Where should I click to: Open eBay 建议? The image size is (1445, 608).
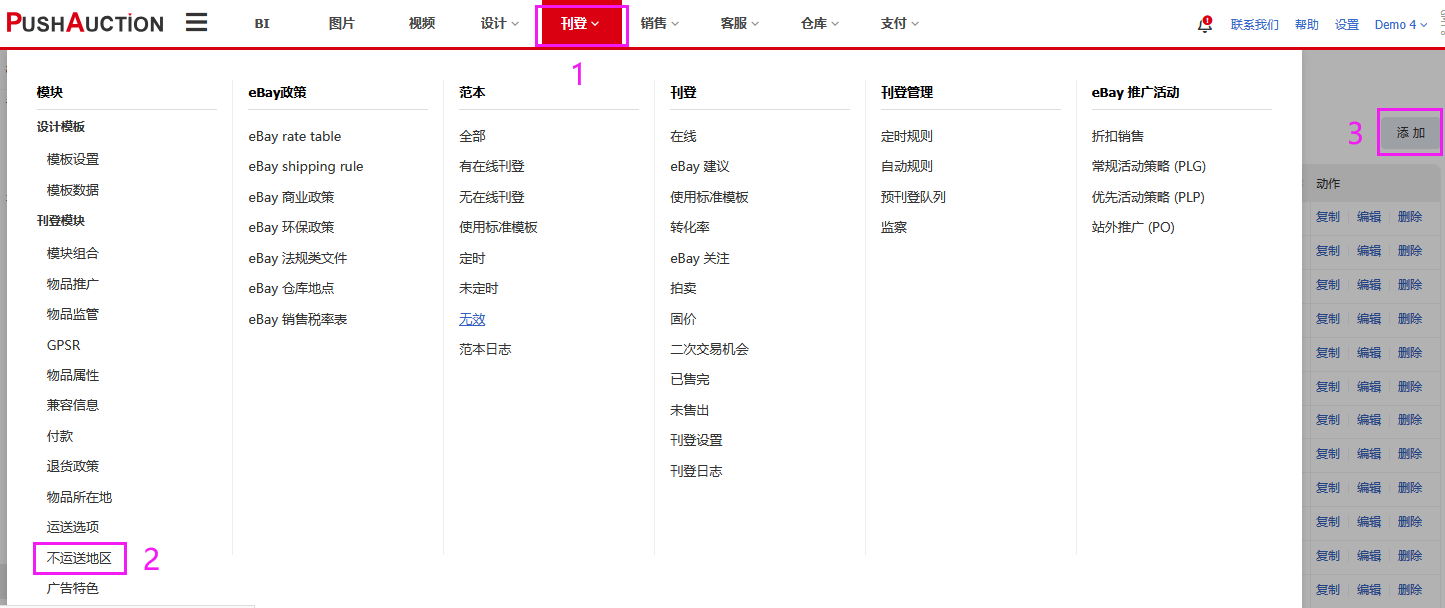point(700,166)
